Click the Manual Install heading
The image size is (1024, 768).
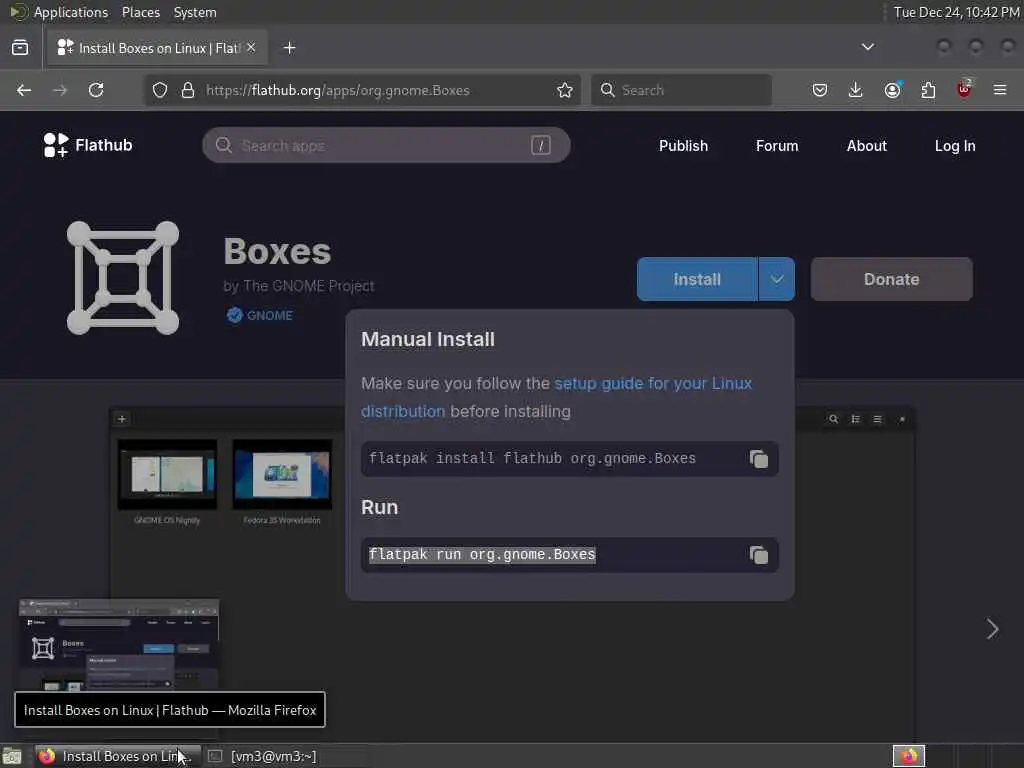tap(428, 340)
